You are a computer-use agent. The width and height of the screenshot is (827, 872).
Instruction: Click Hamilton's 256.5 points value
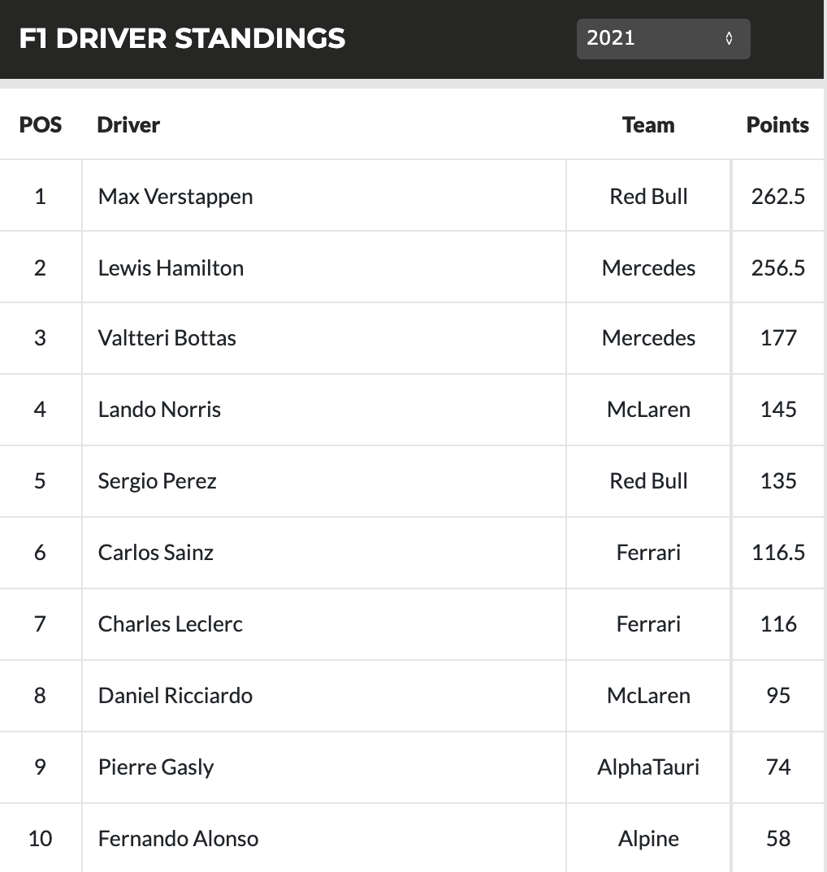(x=778, y=268)
